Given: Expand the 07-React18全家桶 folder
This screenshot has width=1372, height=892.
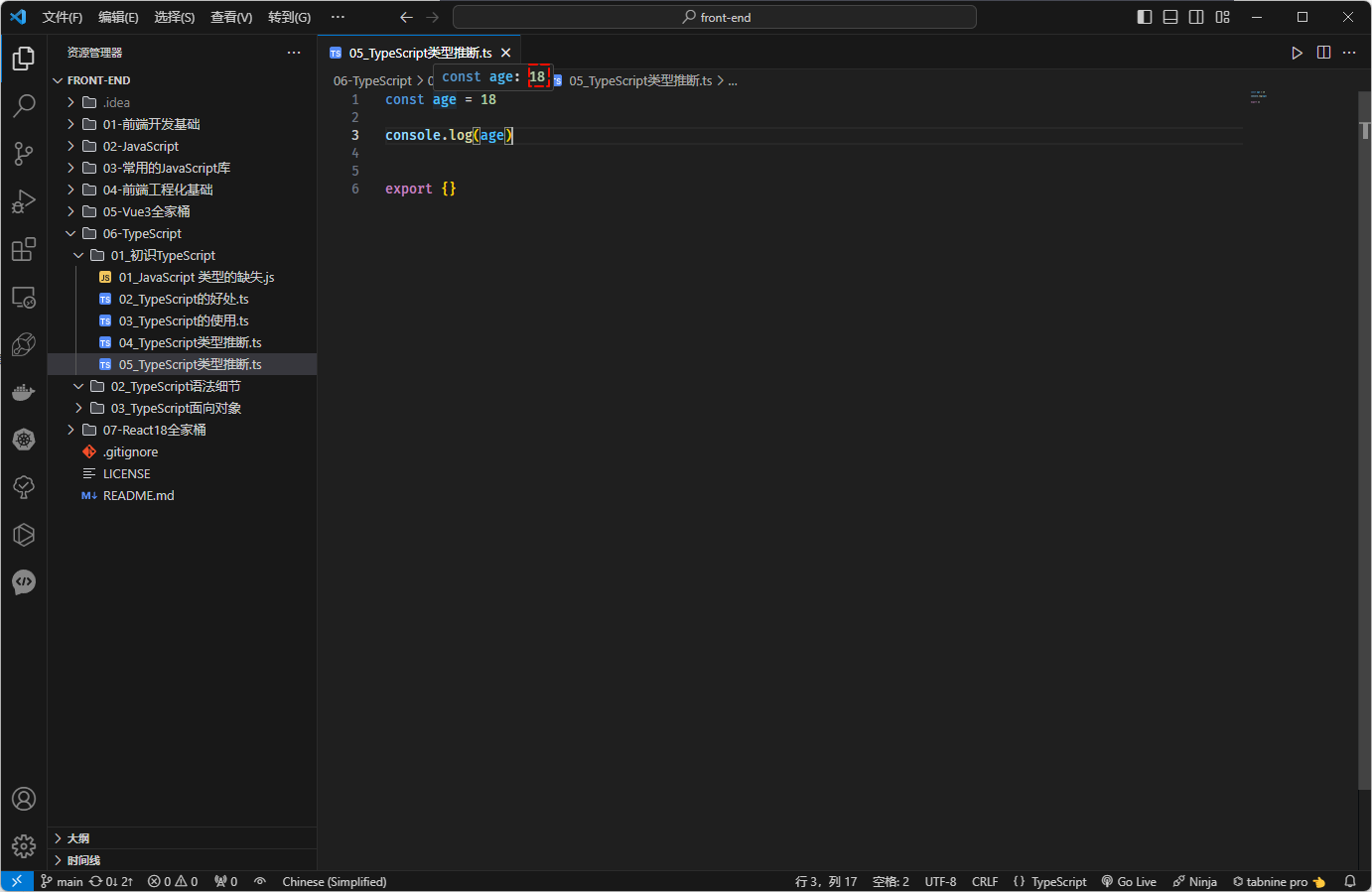Looking at the screenshot, I should coord(154,430).
